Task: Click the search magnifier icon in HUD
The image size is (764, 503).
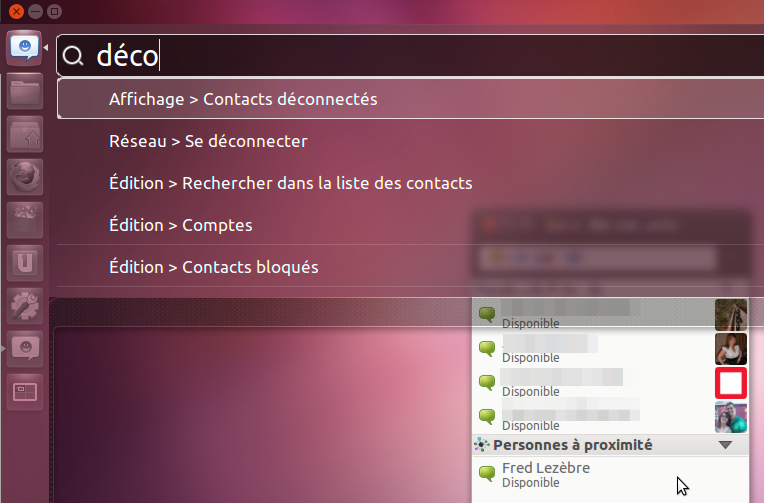Action: pyautogui.click(x=73, y=57)
